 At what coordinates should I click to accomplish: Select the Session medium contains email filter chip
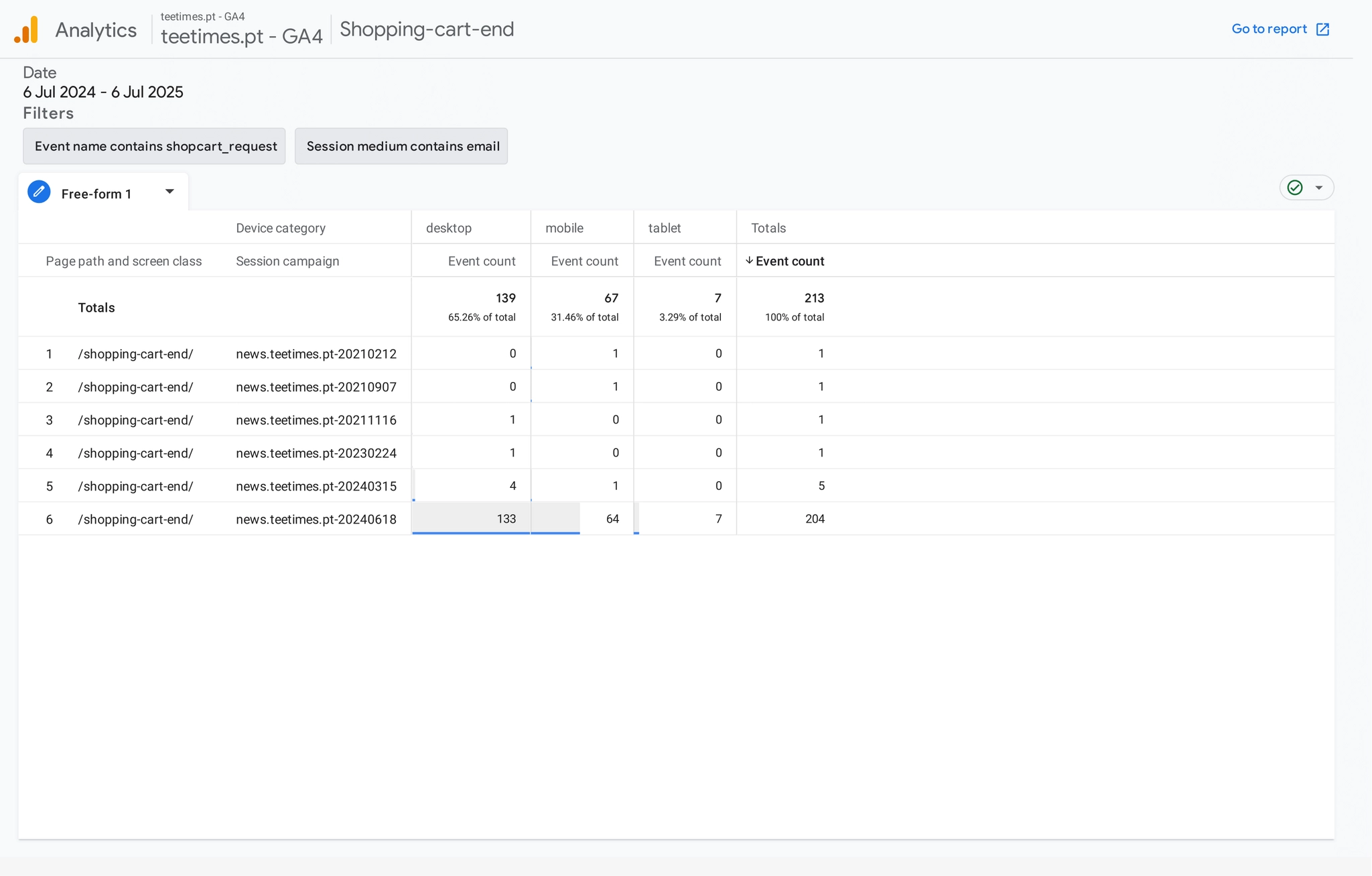pos(401,145)
